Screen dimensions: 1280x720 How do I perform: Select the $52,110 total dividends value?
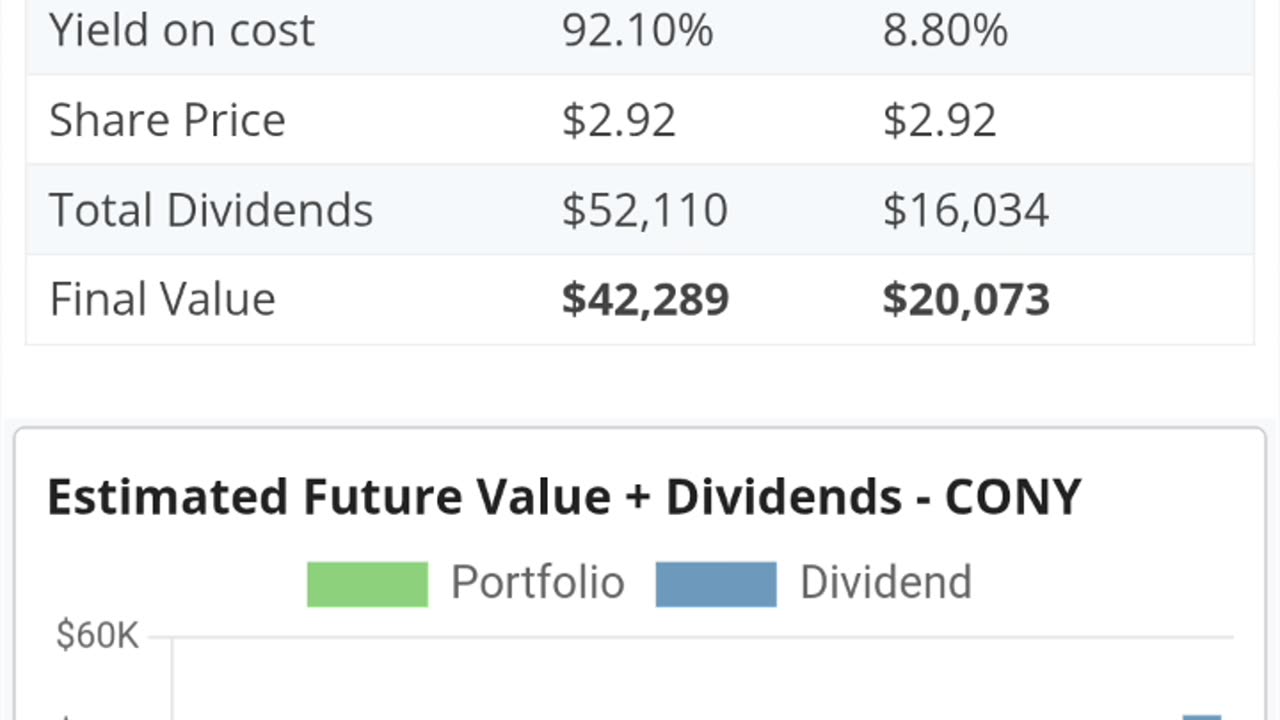tap(645, 210)
